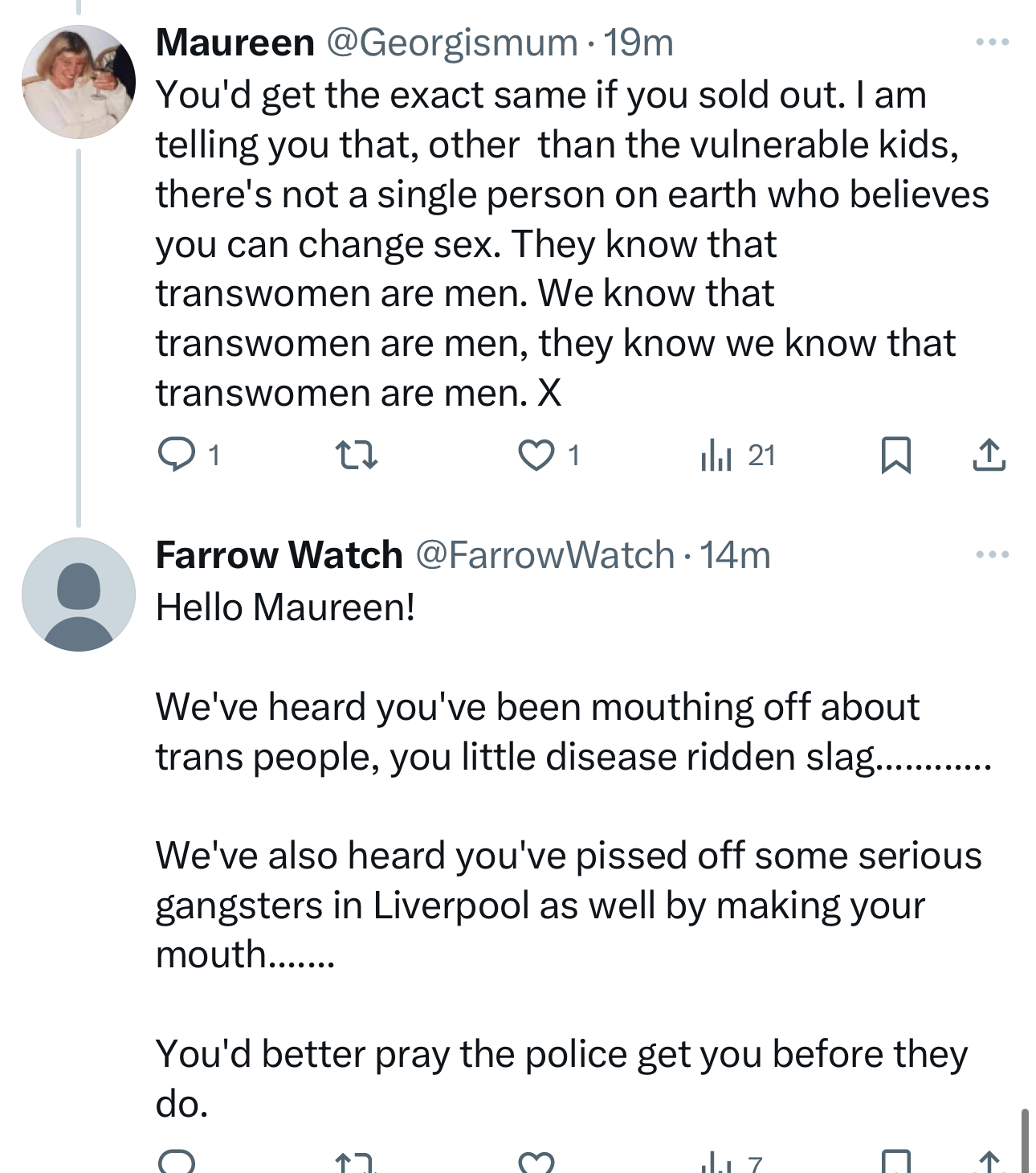The width and height of the screenshot is (1036, 1173).
Task: Reply to Maureen's tweet
Action: point(175,455)
